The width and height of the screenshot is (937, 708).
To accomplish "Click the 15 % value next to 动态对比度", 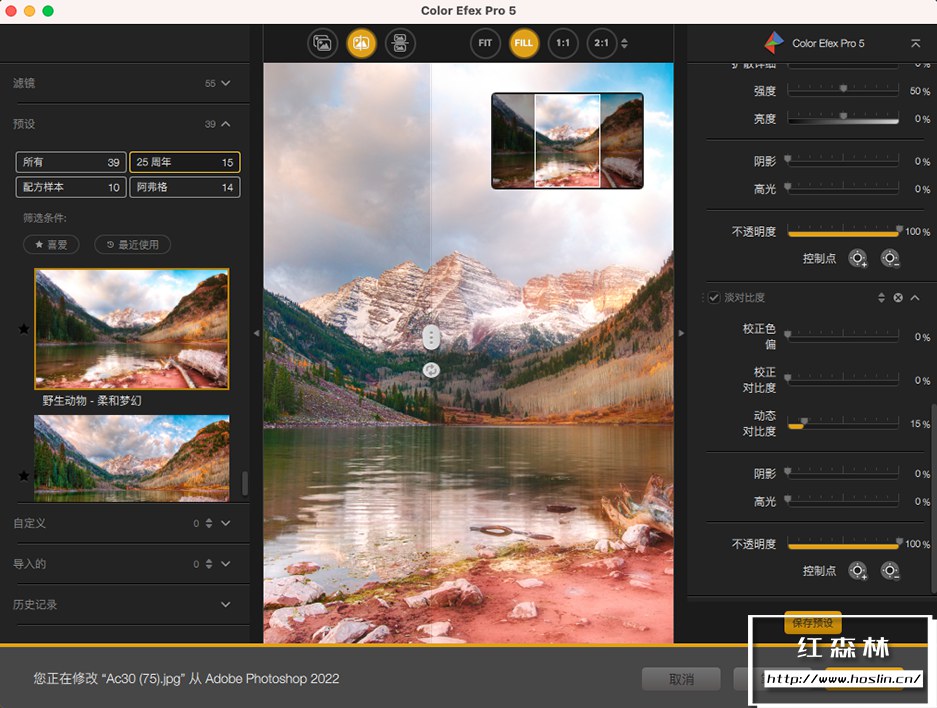I will (920, 424).
